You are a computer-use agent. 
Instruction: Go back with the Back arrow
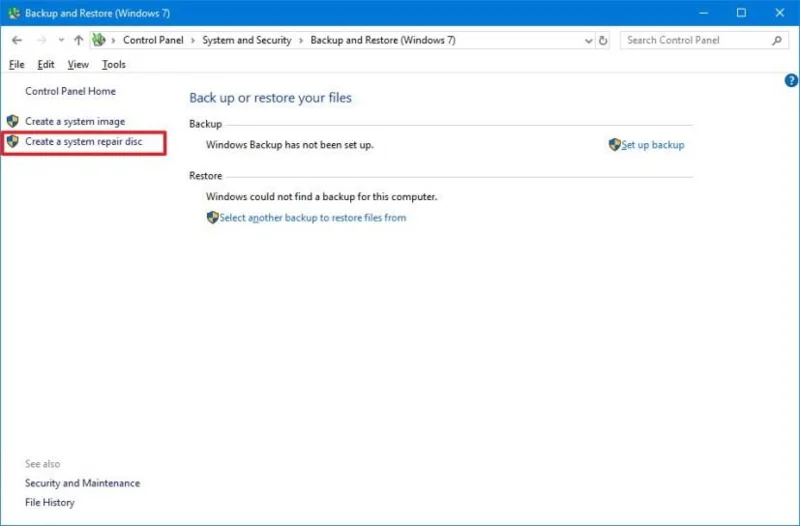[17, 40]
